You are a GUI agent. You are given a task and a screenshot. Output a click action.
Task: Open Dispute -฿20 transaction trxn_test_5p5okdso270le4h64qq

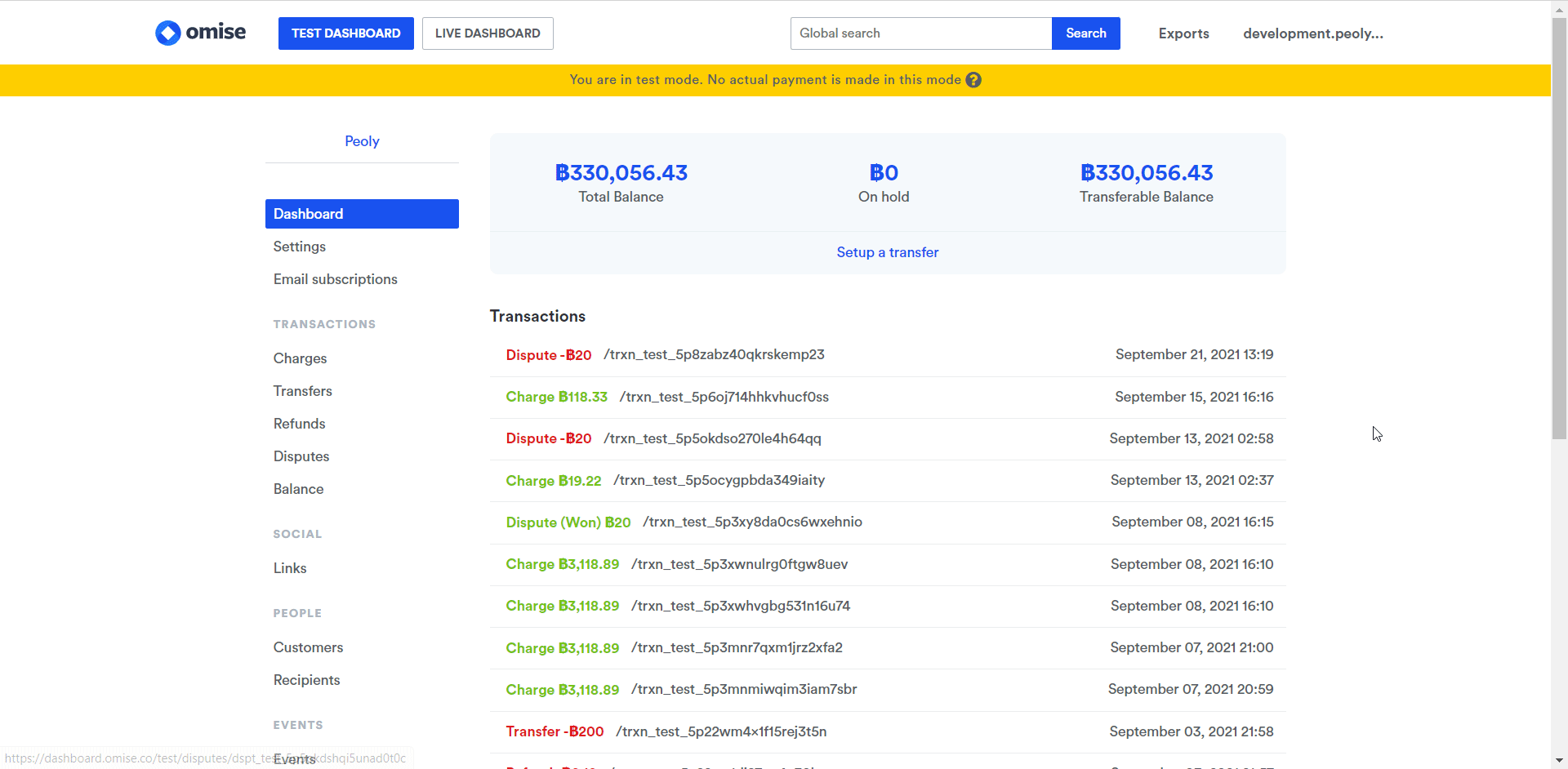[x=888, y=438]
